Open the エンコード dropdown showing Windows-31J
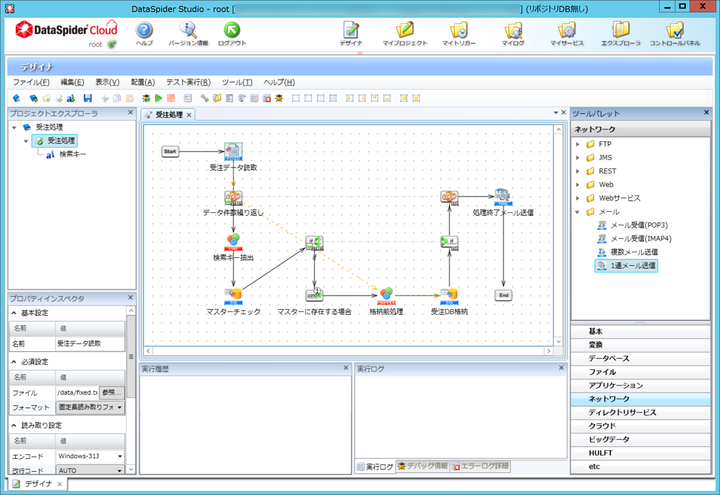720x495 pixels. [90, 456]
